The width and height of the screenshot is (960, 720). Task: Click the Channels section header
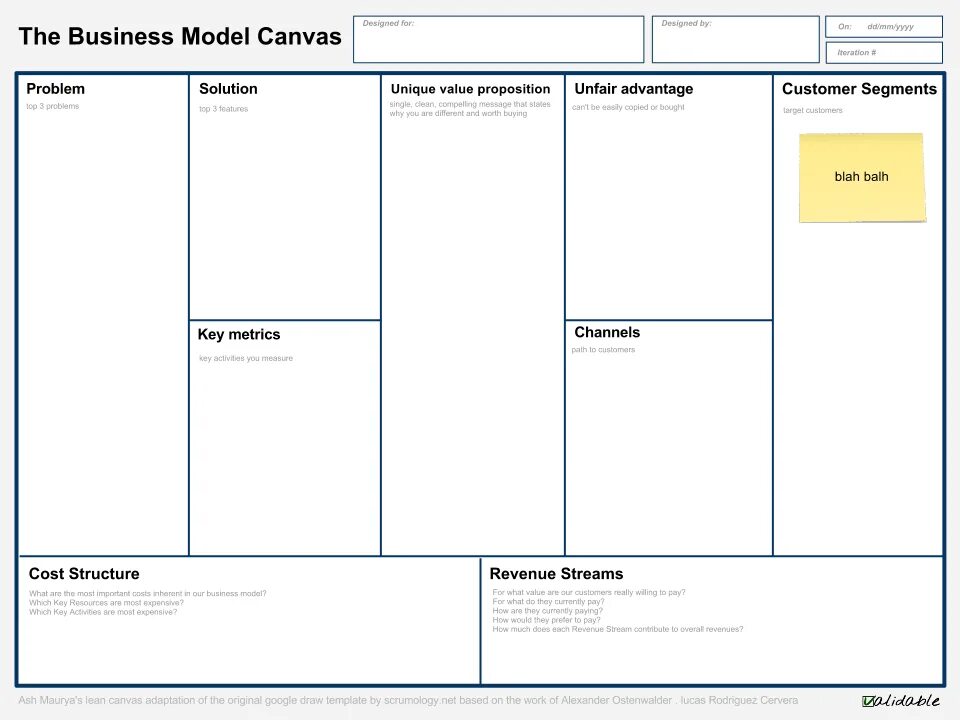(607, 332)
